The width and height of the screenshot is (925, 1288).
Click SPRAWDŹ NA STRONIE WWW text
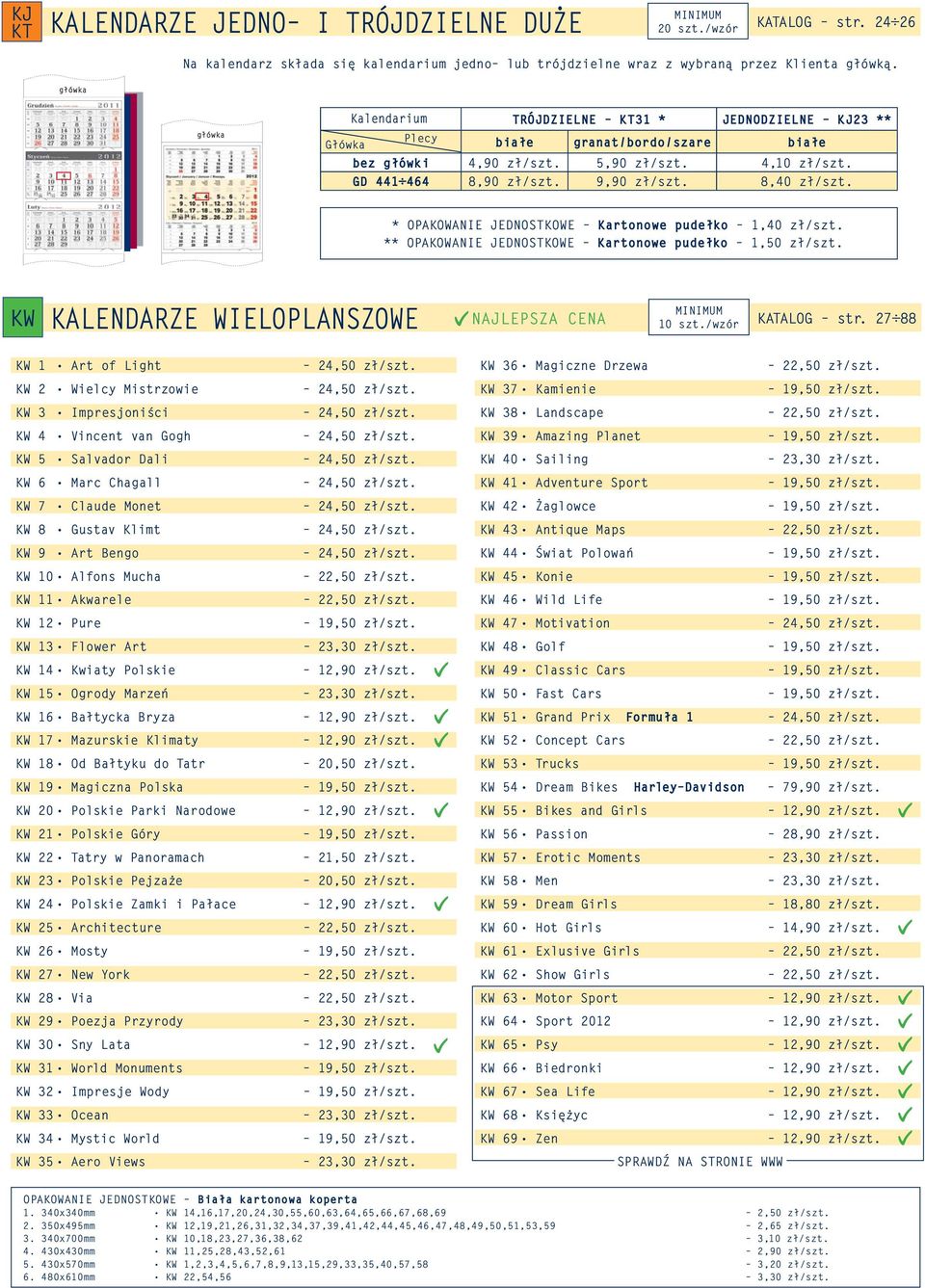pos(700,1162)
